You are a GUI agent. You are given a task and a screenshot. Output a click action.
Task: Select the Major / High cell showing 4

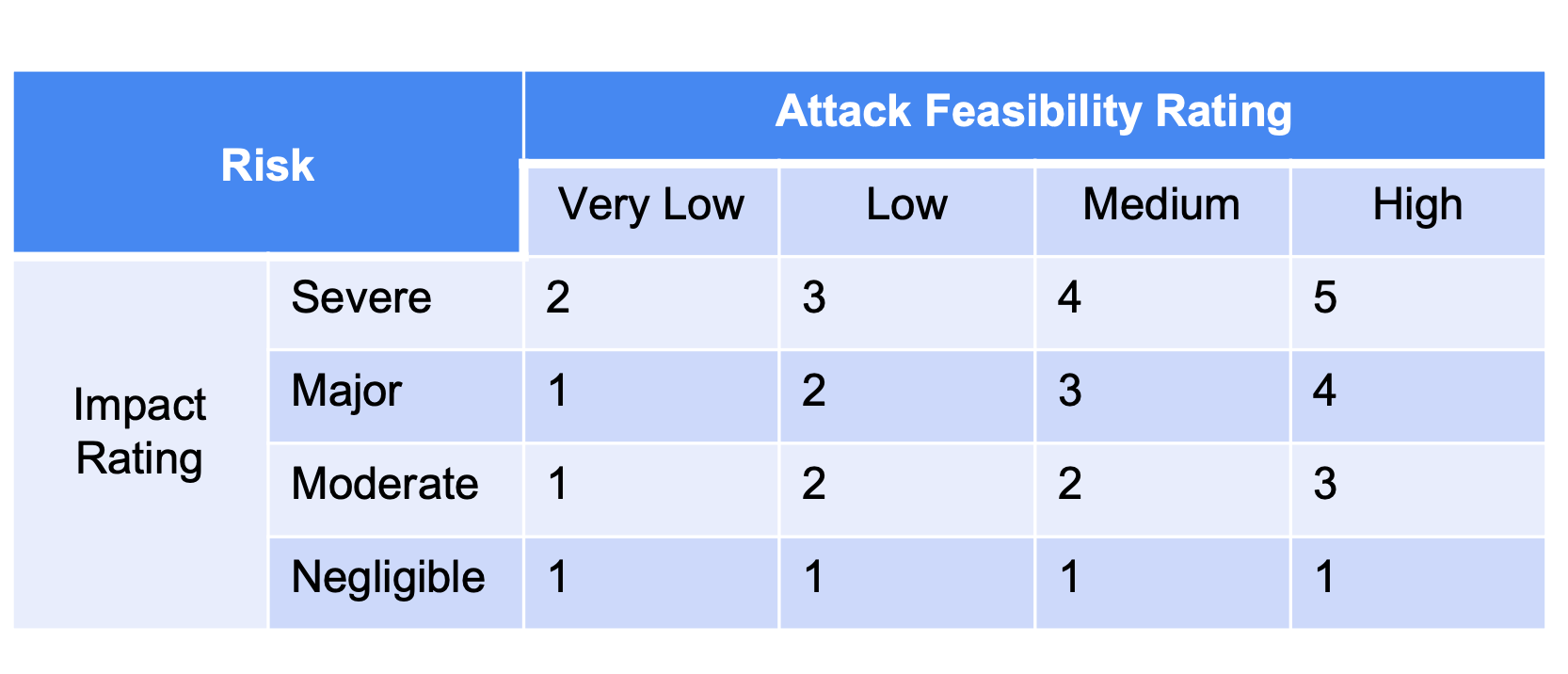tap(1418, 396)
